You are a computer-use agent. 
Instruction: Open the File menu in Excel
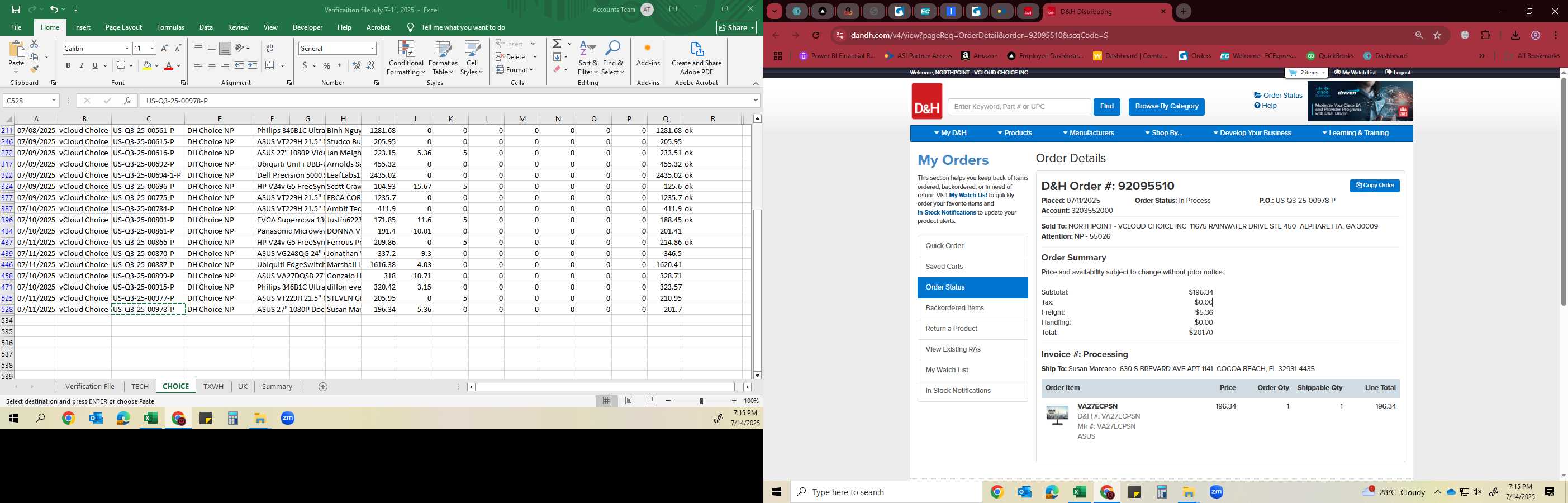(16, 27)
